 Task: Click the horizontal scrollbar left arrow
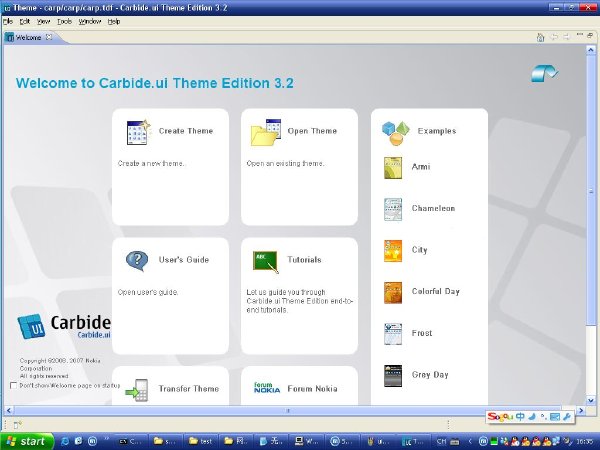pyautogui.click(x=9, y=411)
